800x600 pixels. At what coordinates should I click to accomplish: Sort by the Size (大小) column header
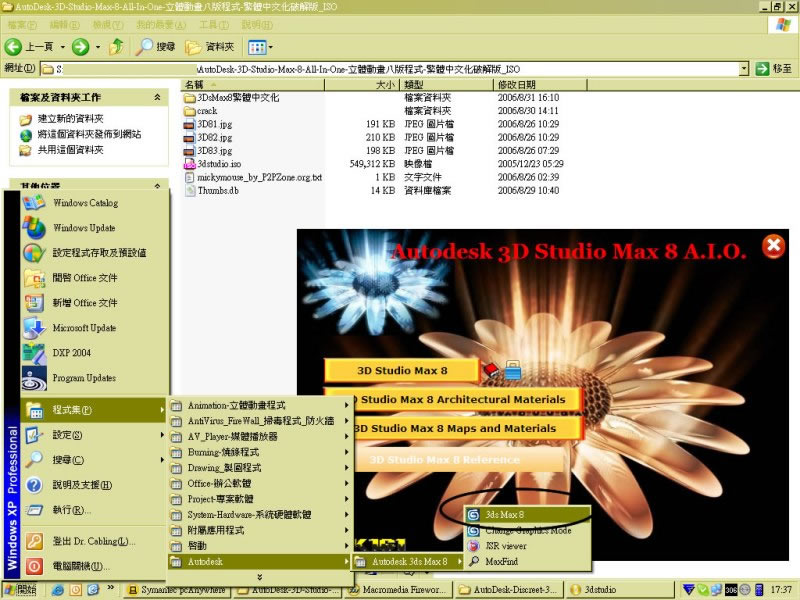click(x=363, y=85)
